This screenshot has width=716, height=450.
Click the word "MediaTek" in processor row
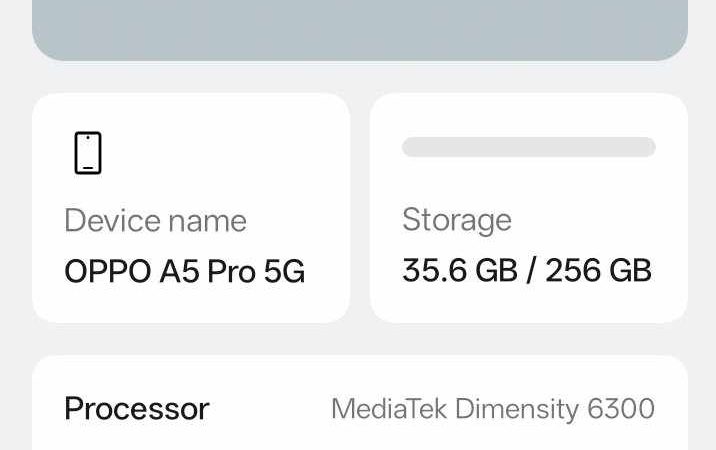[389, 408]
